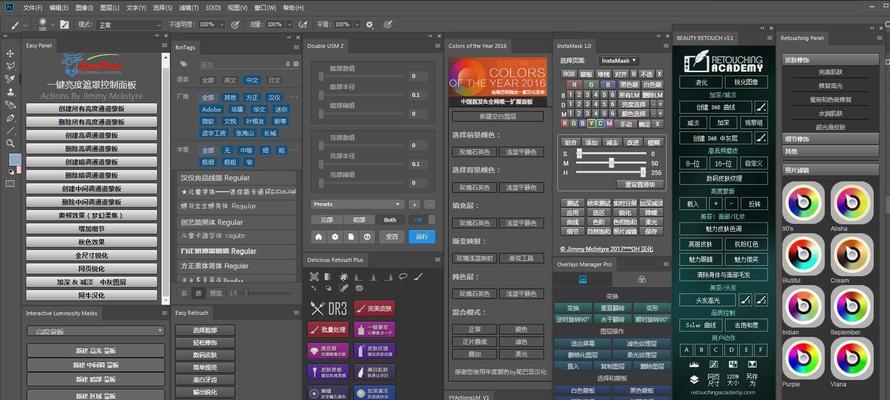Apply the Alisha photo filter icon

pos(853,203)
